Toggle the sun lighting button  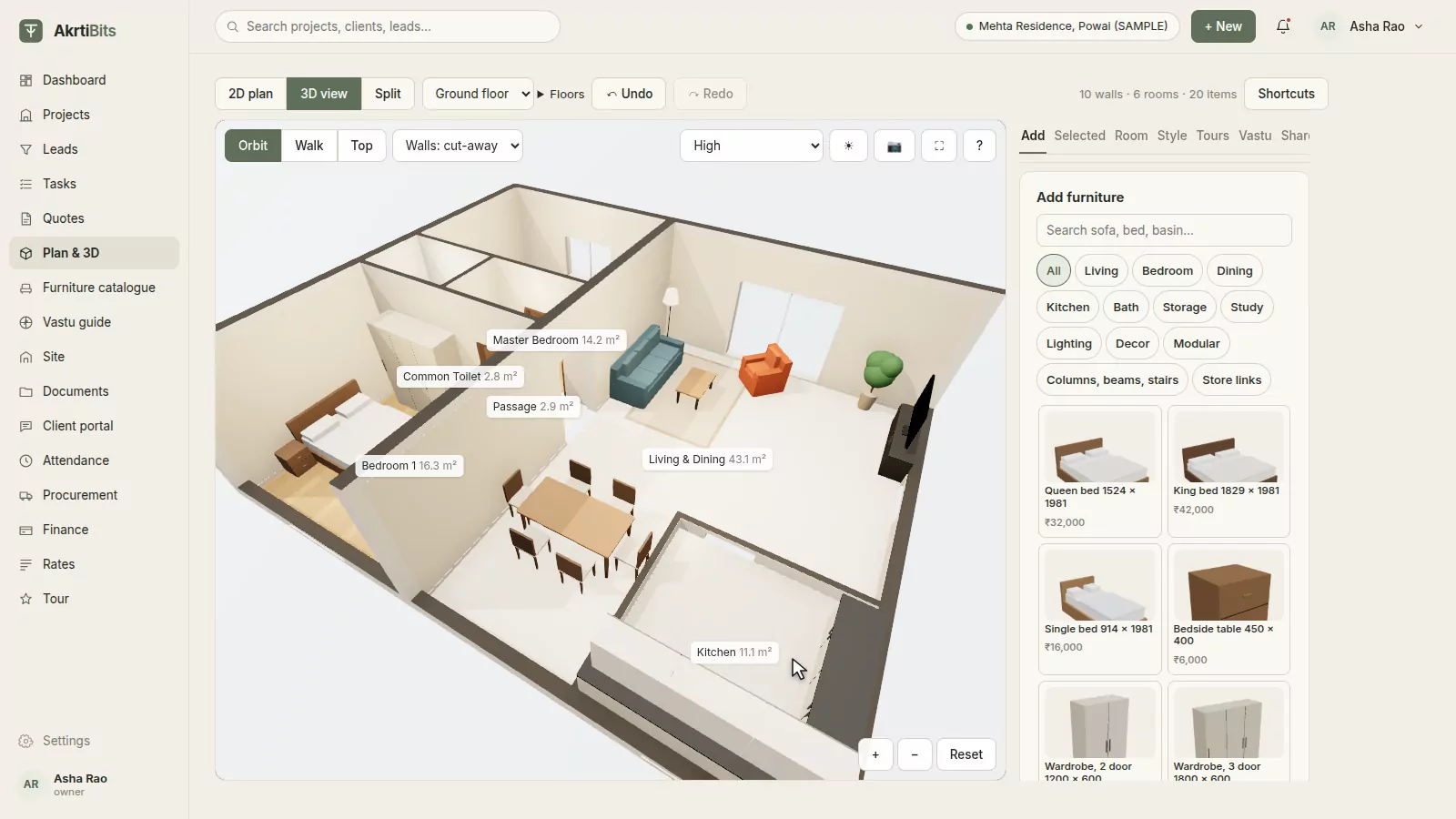coord(848,146)
